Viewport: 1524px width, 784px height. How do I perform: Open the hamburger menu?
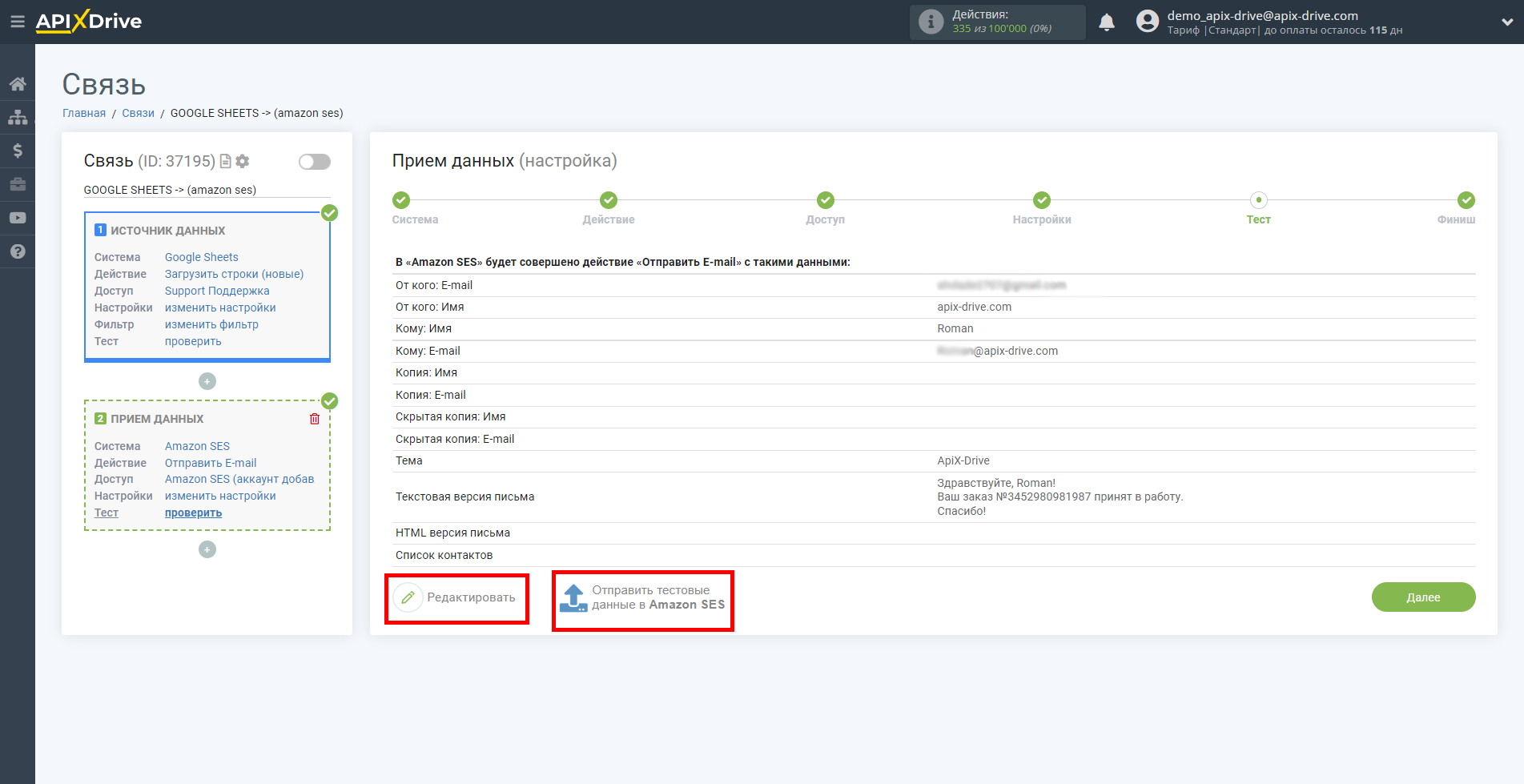[17, 22]
